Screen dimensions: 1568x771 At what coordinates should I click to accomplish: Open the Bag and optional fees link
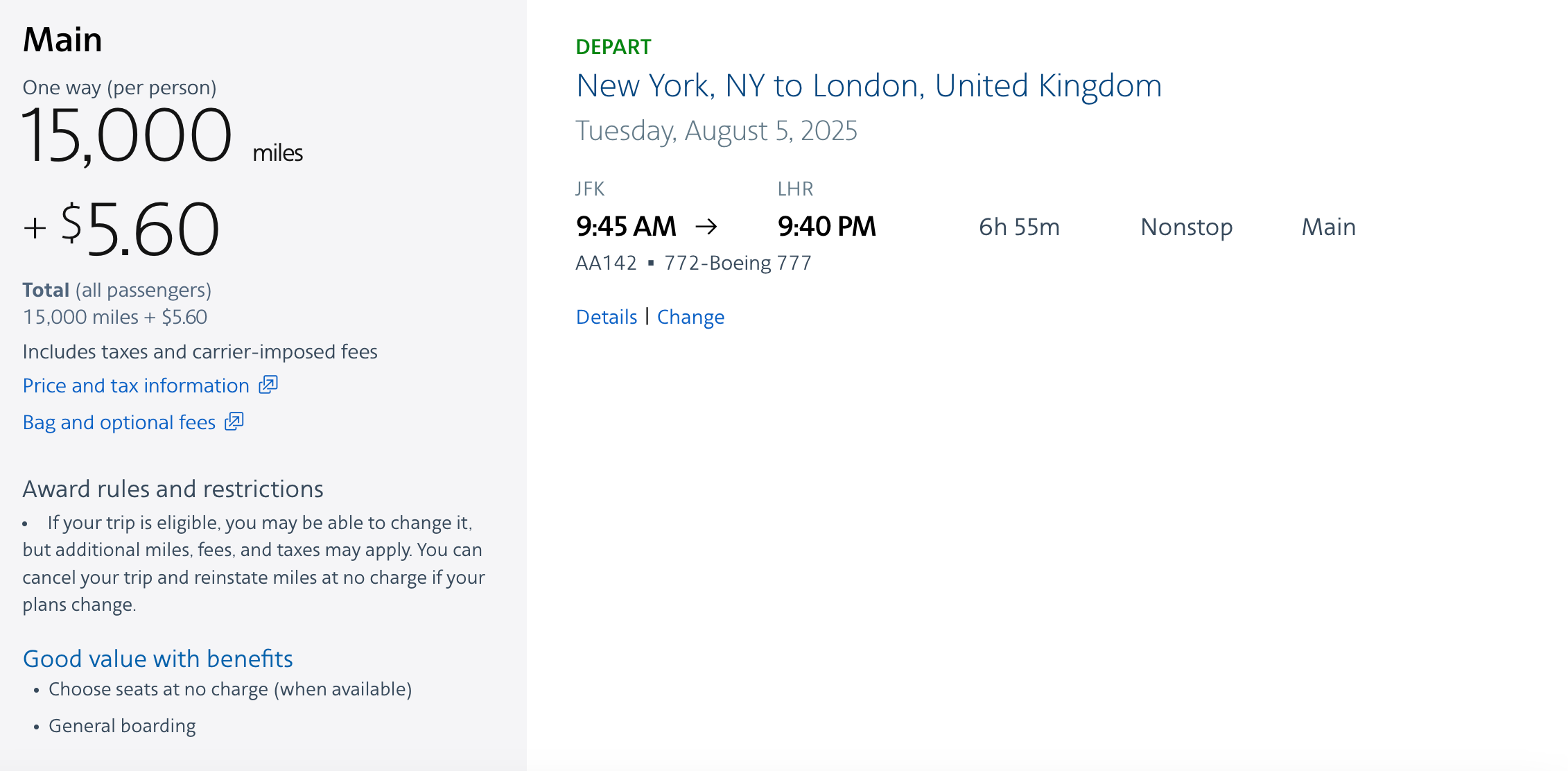(119, 422)
